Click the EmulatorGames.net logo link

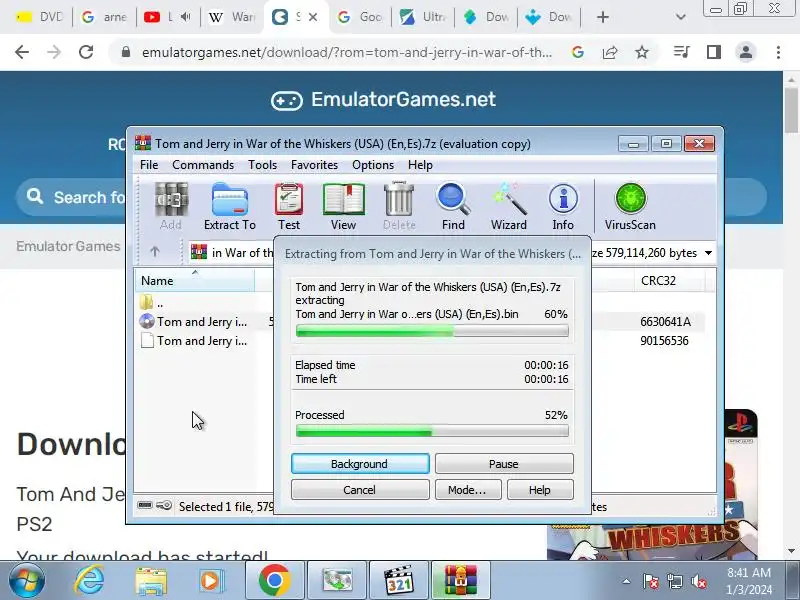(x=383, y=99)
